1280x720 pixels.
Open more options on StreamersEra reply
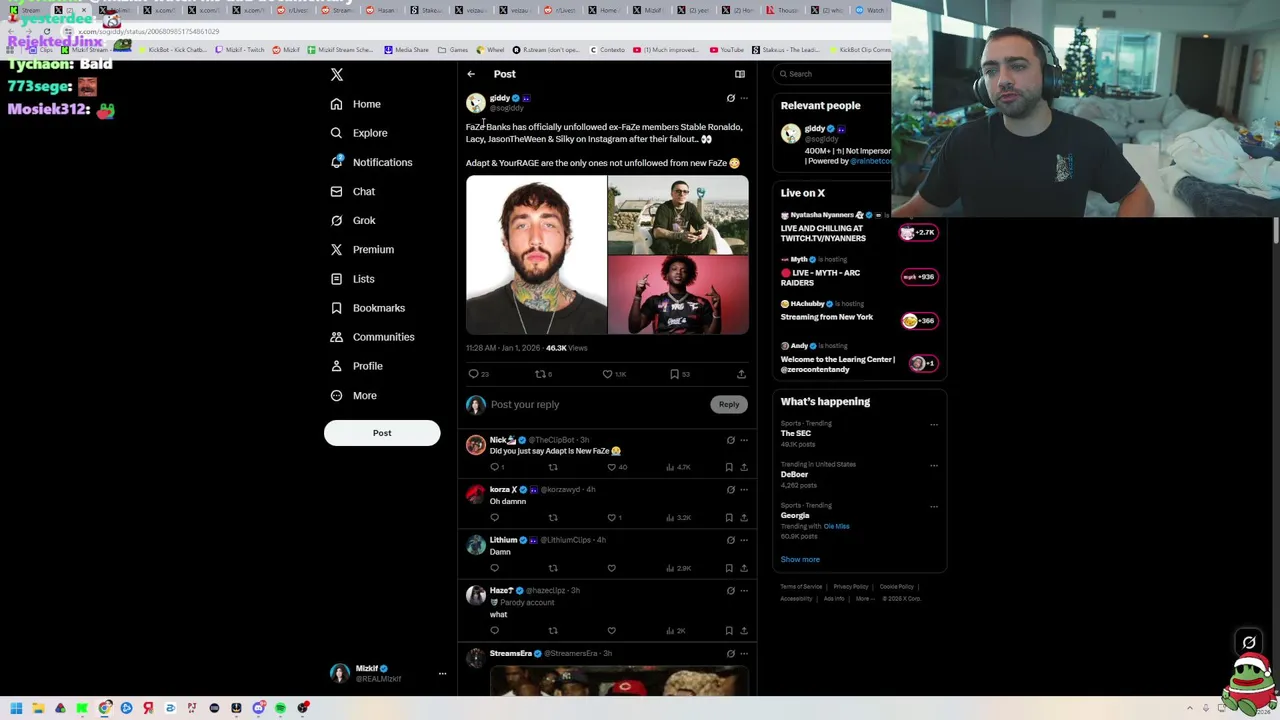744,654
